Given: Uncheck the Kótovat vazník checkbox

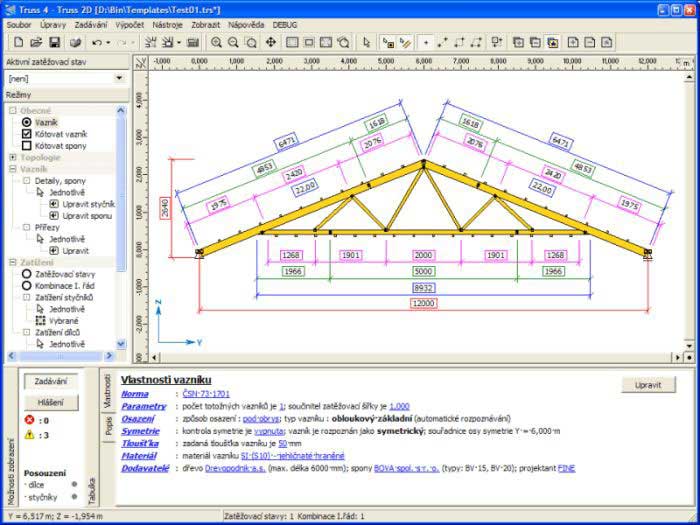Looking at the screenshot, I should click(26, 134).
